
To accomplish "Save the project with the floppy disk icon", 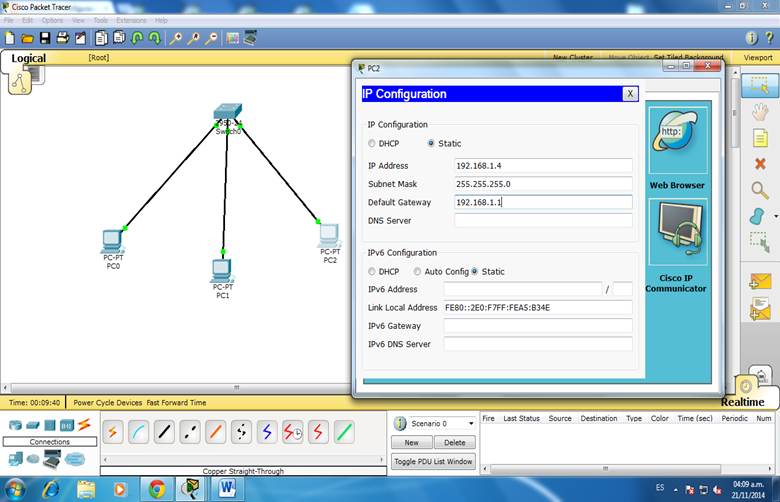I will [45, 38].
